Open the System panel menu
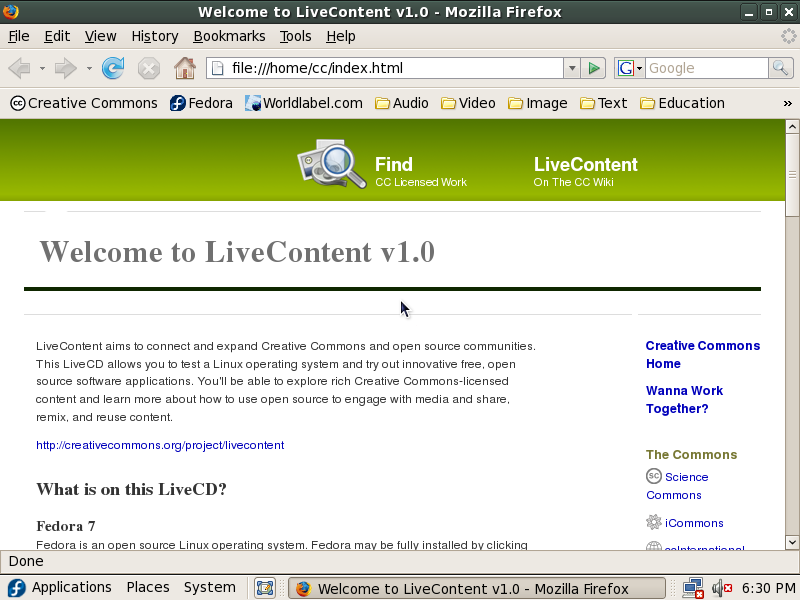The image size is (800, 600). pos(210,587)
